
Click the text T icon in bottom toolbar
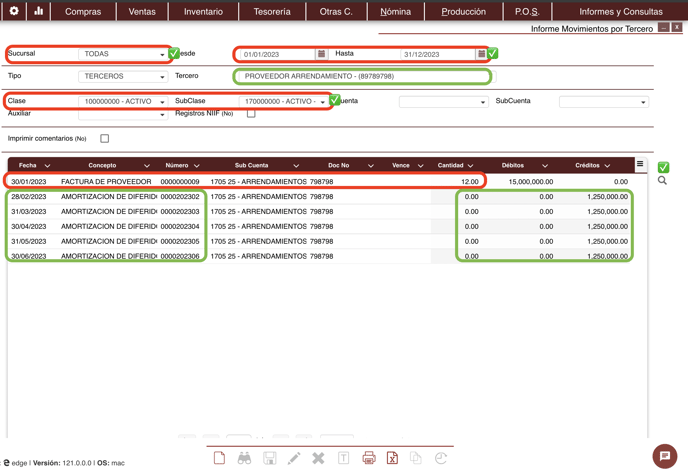pos(344,458)
